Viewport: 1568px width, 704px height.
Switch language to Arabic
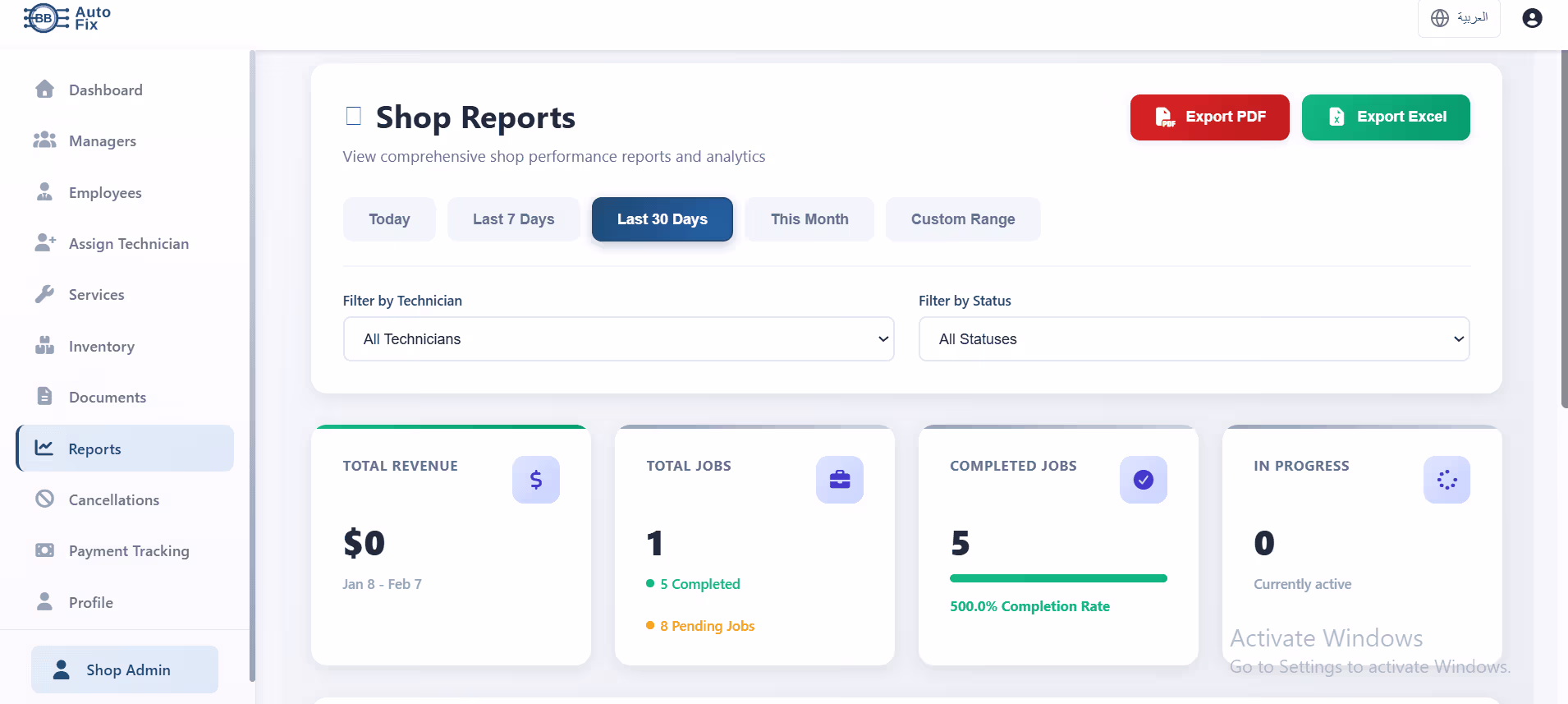point(1459,18)
